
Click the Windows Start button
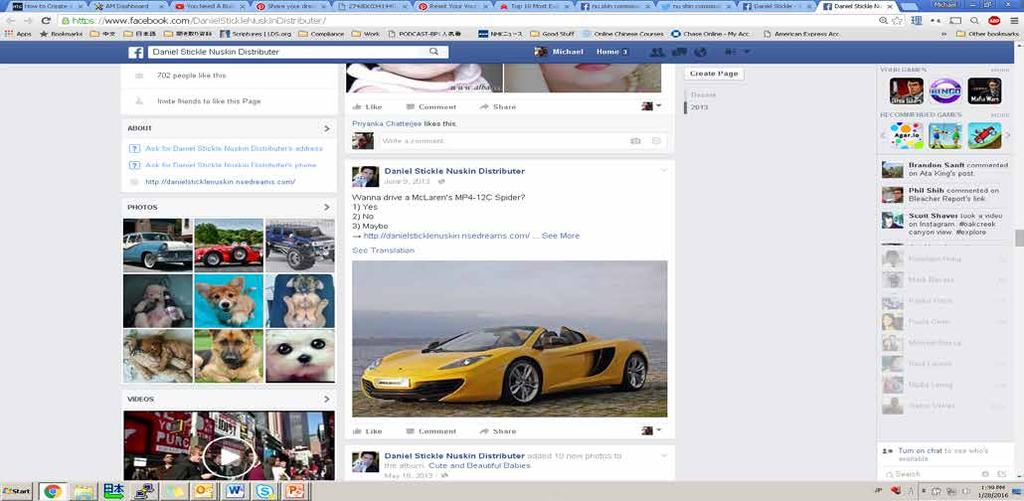[17, 491]
